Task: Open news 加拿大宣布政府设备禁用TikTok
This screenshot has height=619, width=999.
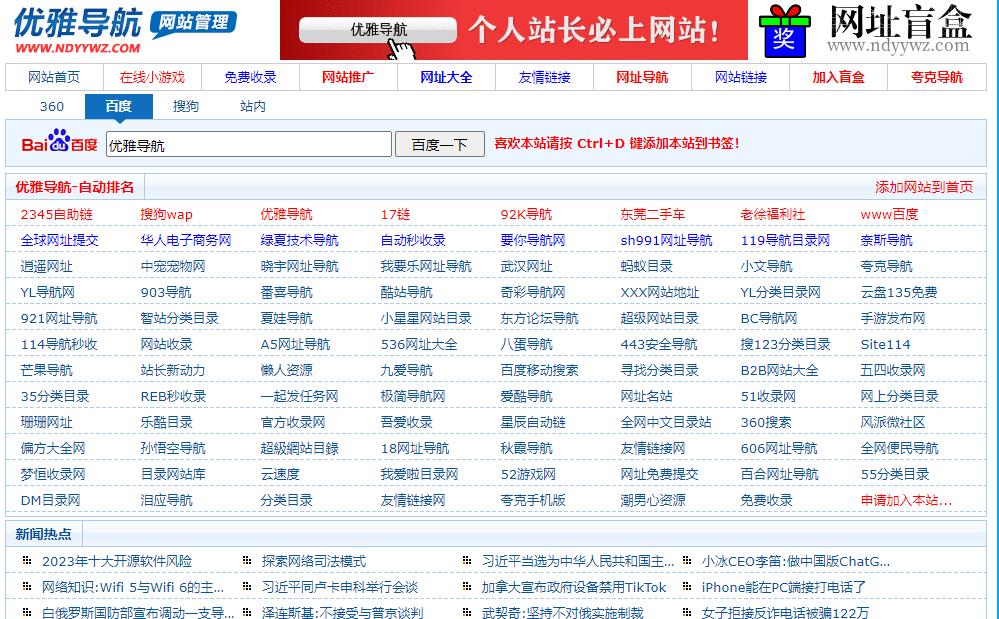Action: 573,587
